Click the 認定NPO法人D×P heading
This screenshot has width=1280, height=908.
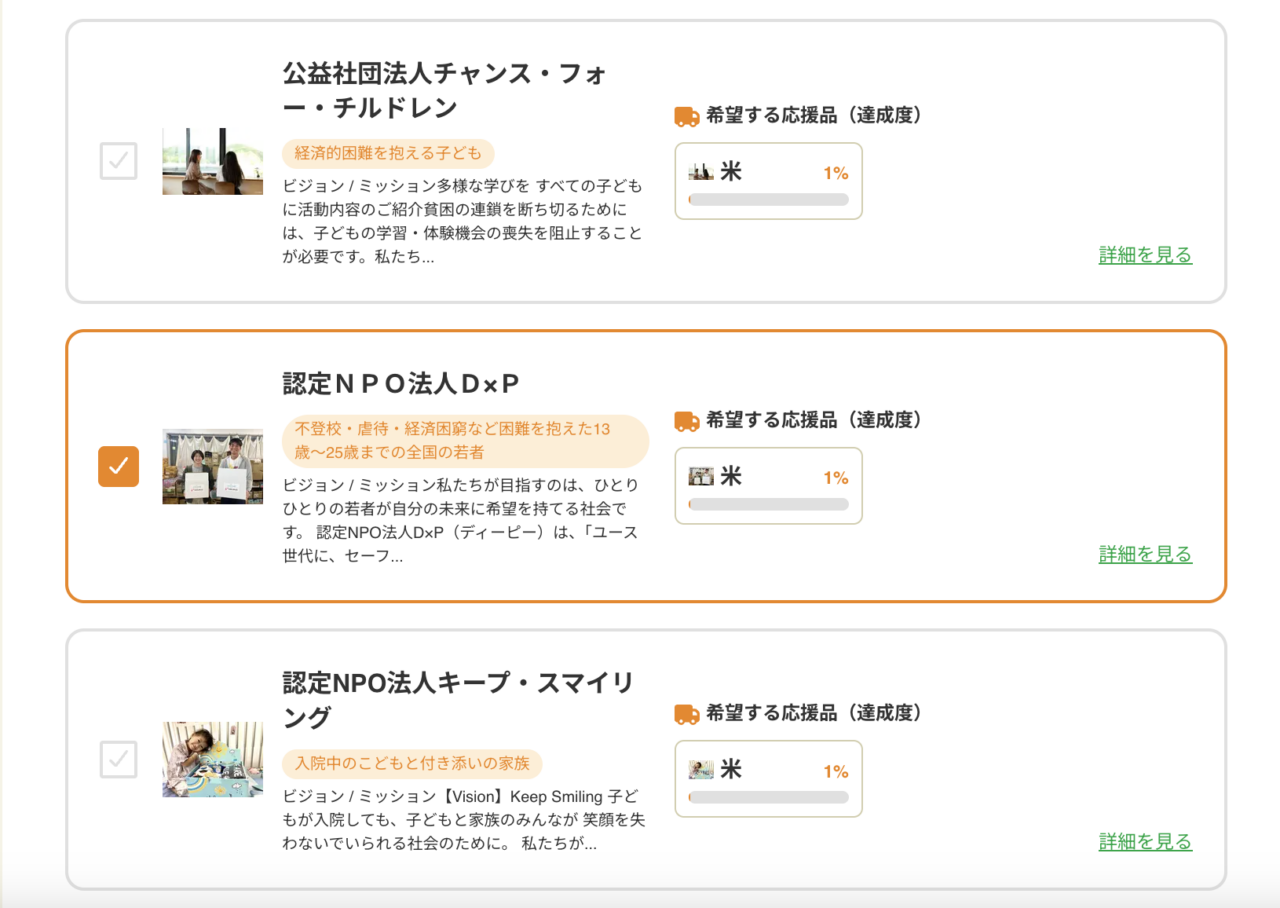pos(401,384)
